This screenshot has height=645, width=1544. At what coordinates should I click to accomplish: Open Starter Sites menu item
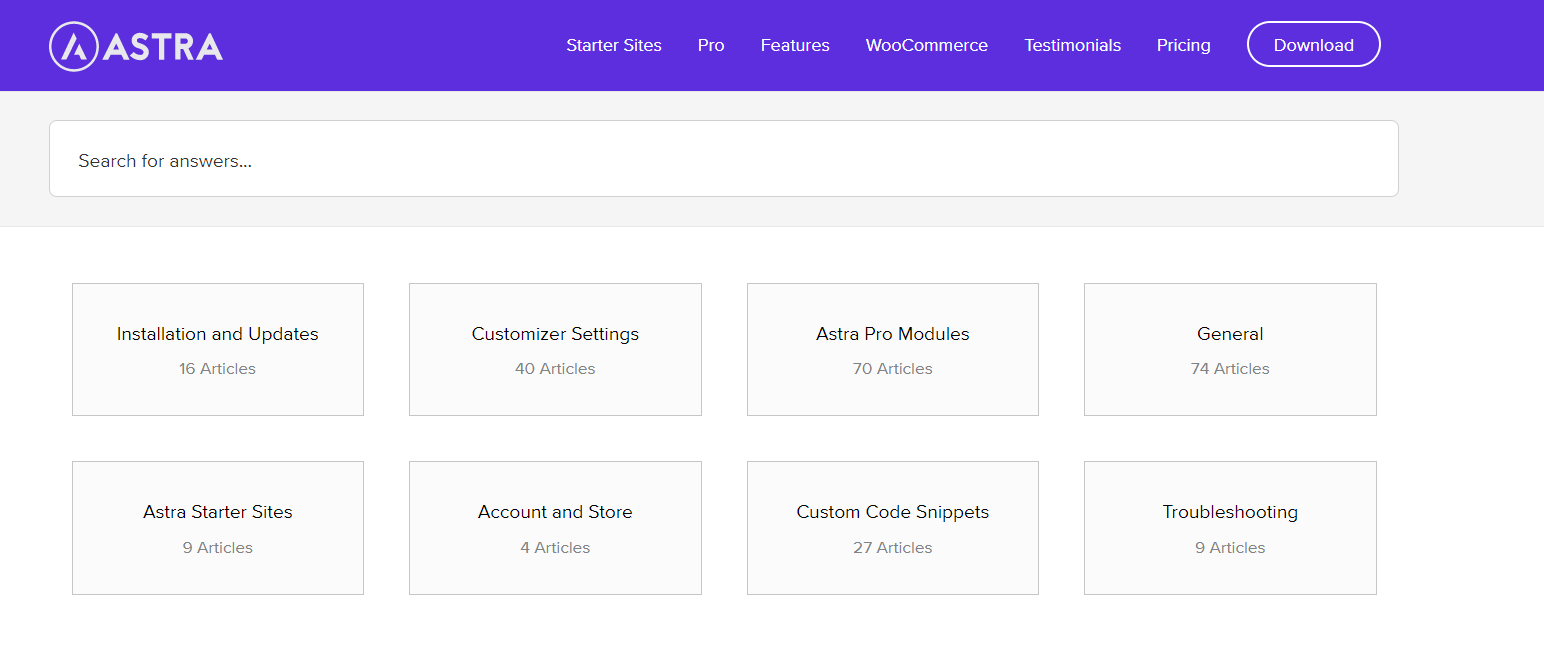pos(614,45)
